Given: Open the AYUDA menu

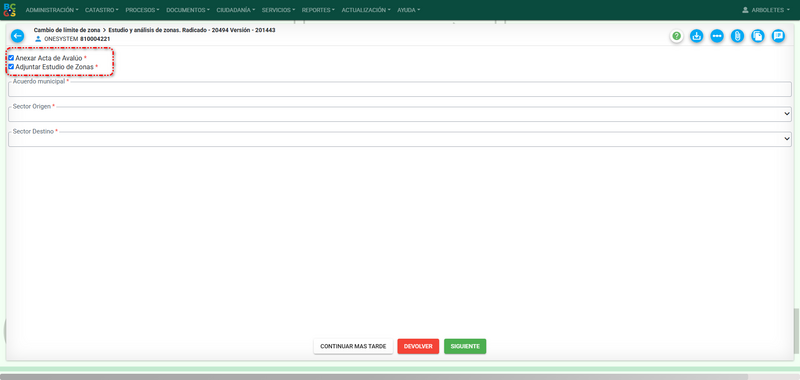Looking at the screenshot, I should (x=408, y=10).
